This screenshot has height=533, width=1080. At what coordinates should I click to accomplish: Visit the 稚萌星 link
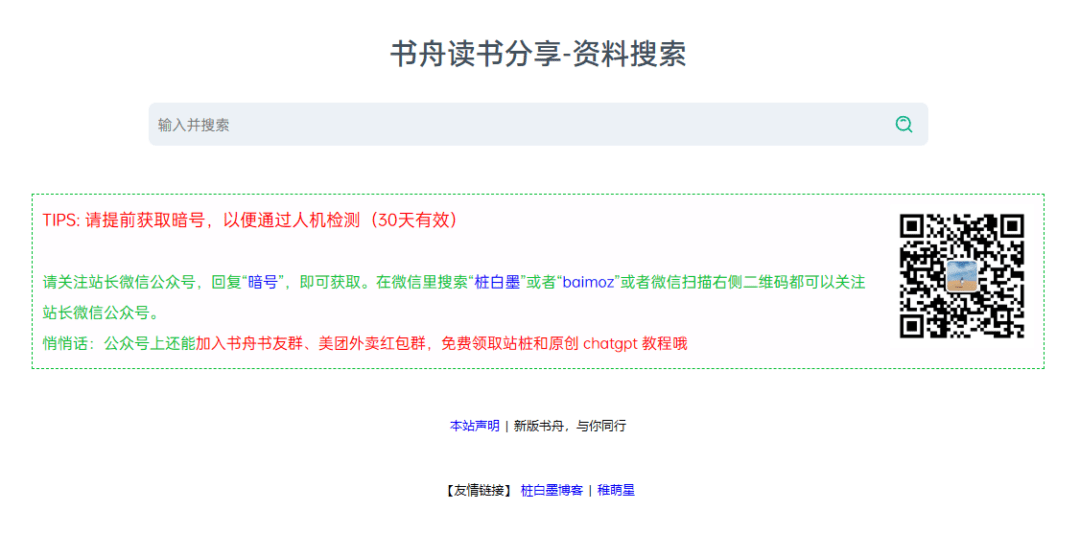tap(616, 491)
